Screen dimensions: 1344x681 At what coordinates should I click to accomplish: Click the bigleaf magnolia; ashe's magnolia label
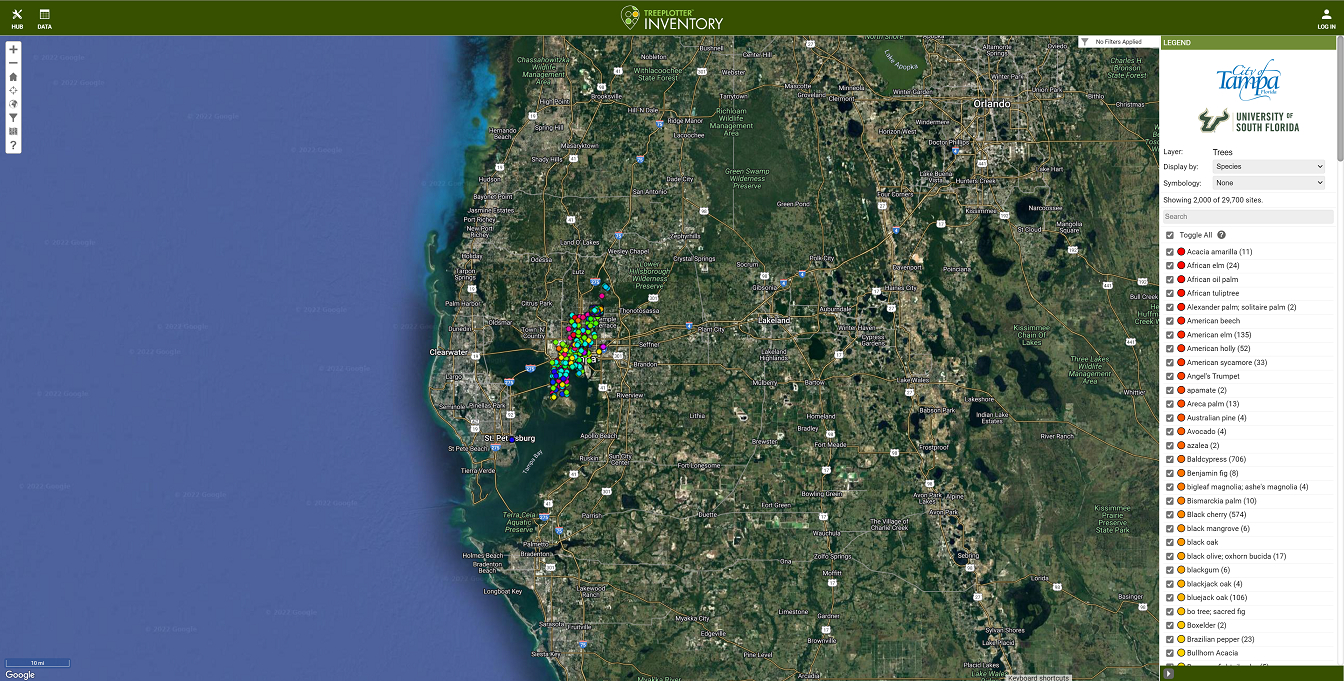pos(1247,487)
